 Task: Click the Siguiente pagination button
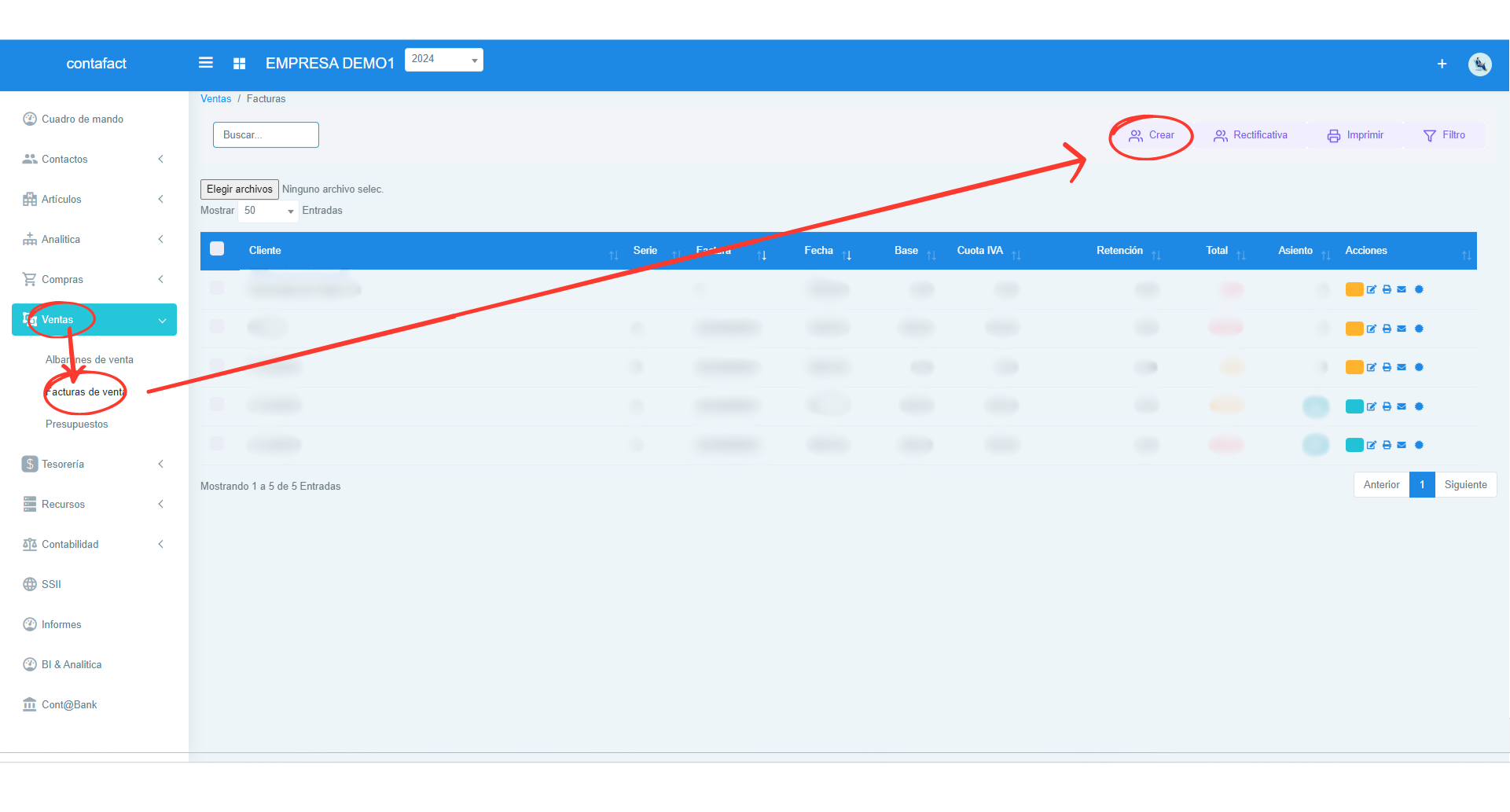pyautogui.click(x=1465, y=485)
